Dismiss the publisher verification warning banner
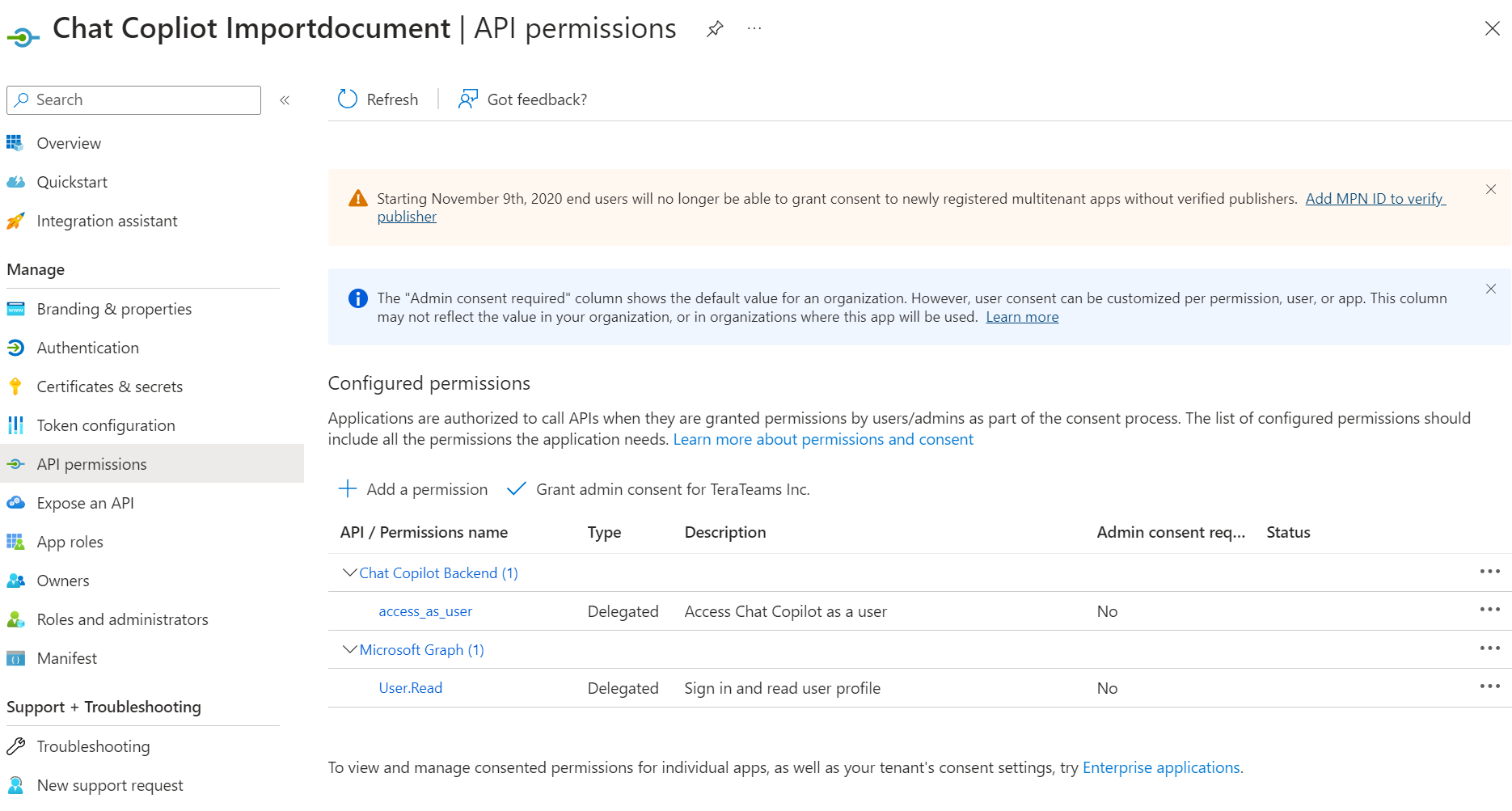The image size is (1512, 811). 1491,189
